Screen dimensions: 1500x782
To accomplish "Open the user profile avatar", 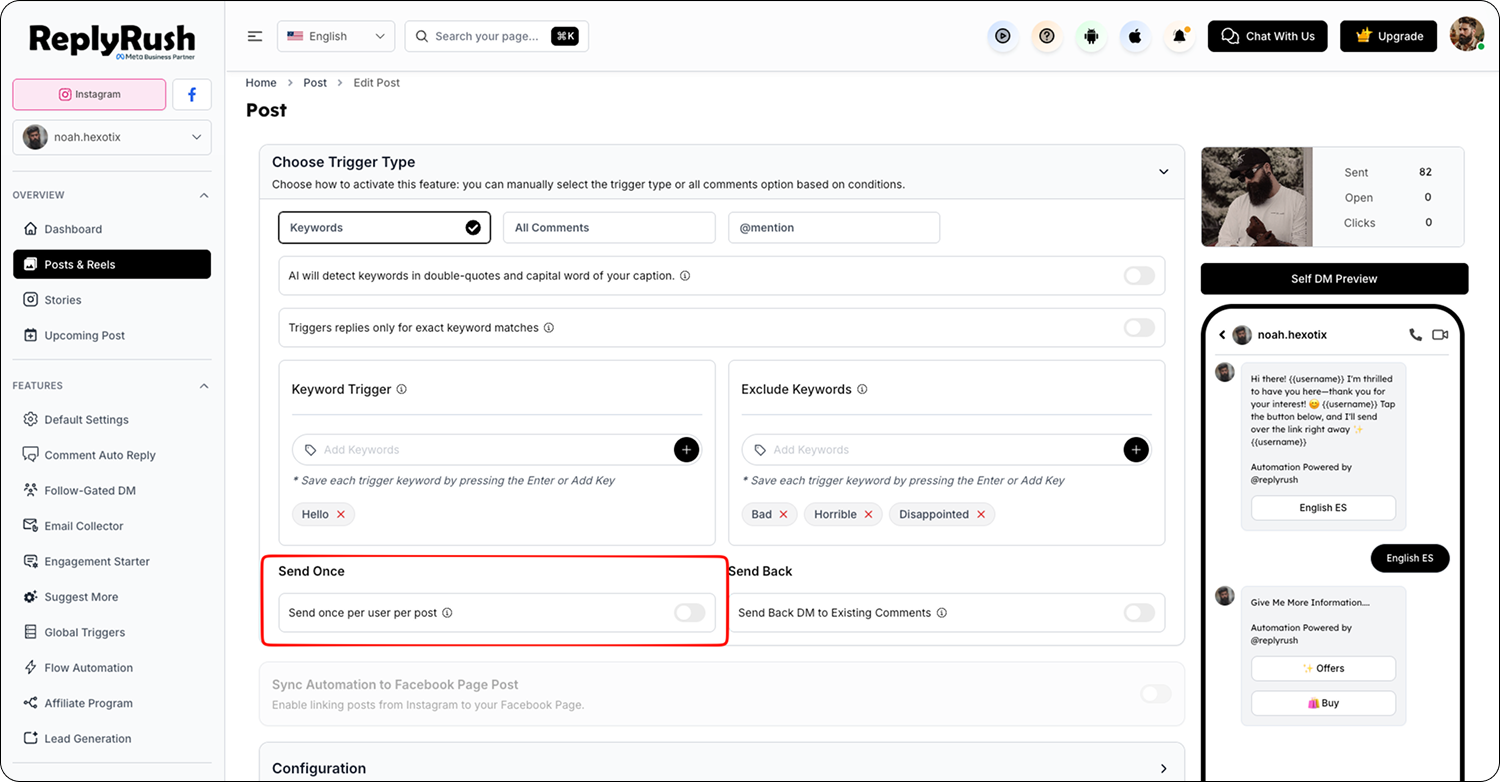I will pos(1467,35).
